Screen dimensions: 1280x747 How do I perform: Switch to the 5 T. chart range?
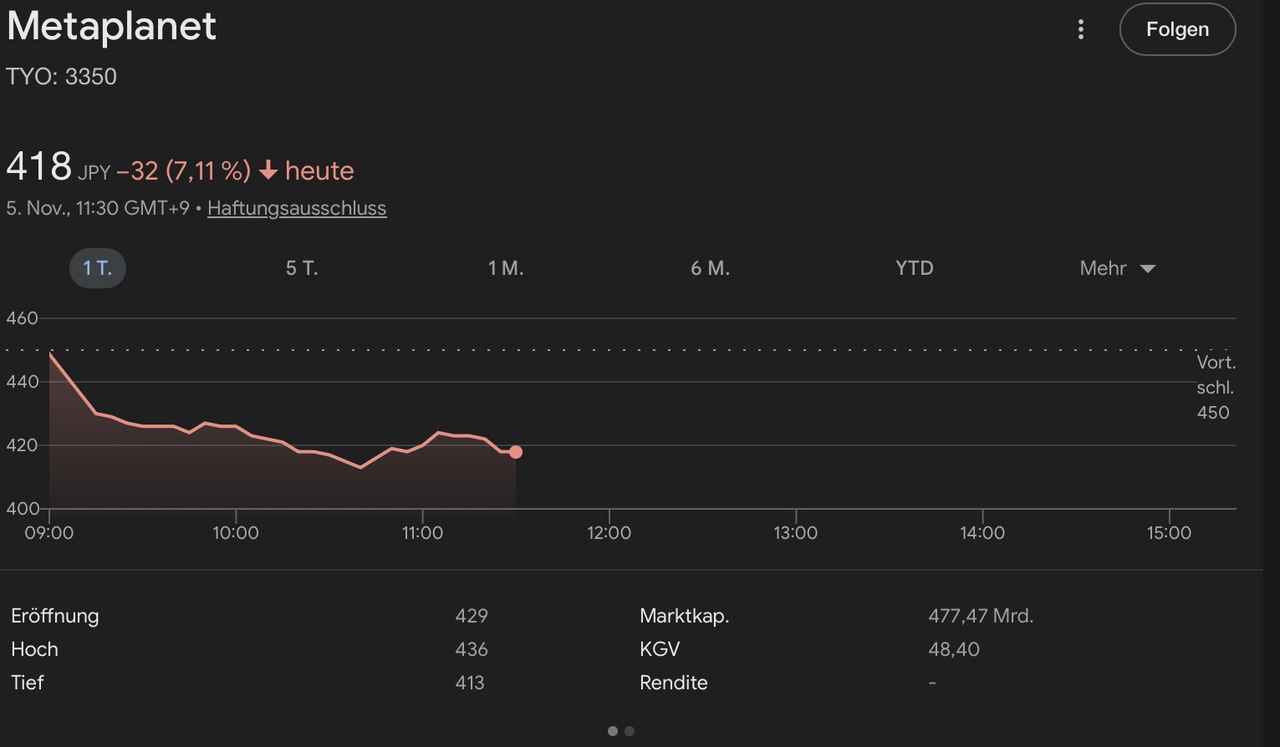(x=302, y=268)
